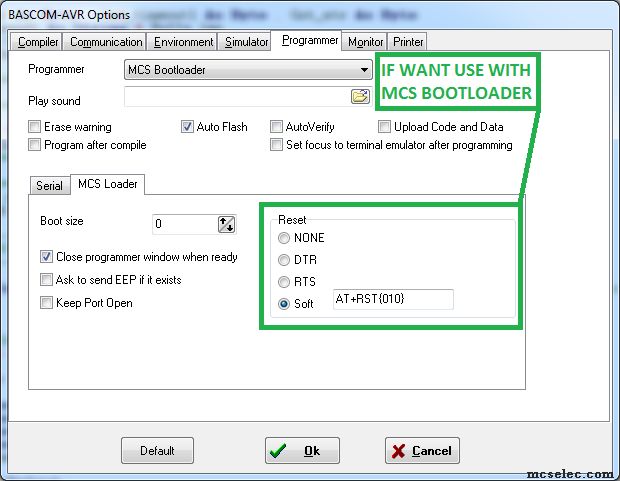Click the Boot size calculator spinner icon
Screen dimensions: 620x481
pos(227,224)
